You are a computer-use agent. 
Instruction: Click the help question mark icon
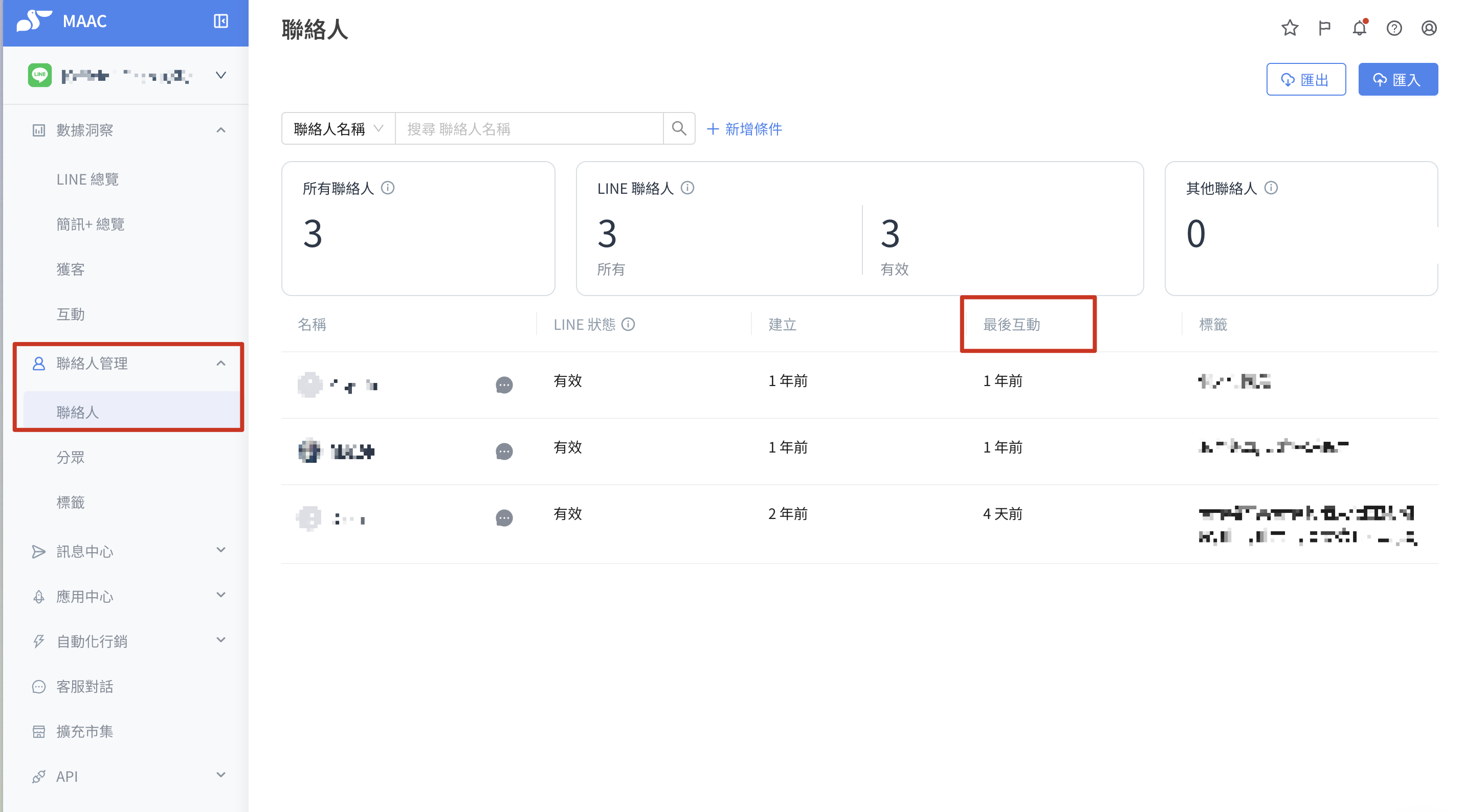click(1393, 28)
